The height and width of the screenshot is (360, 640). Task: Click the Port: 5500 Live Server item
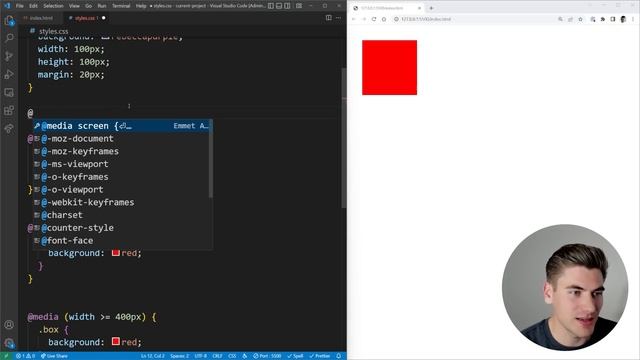[x=267, y=356]
